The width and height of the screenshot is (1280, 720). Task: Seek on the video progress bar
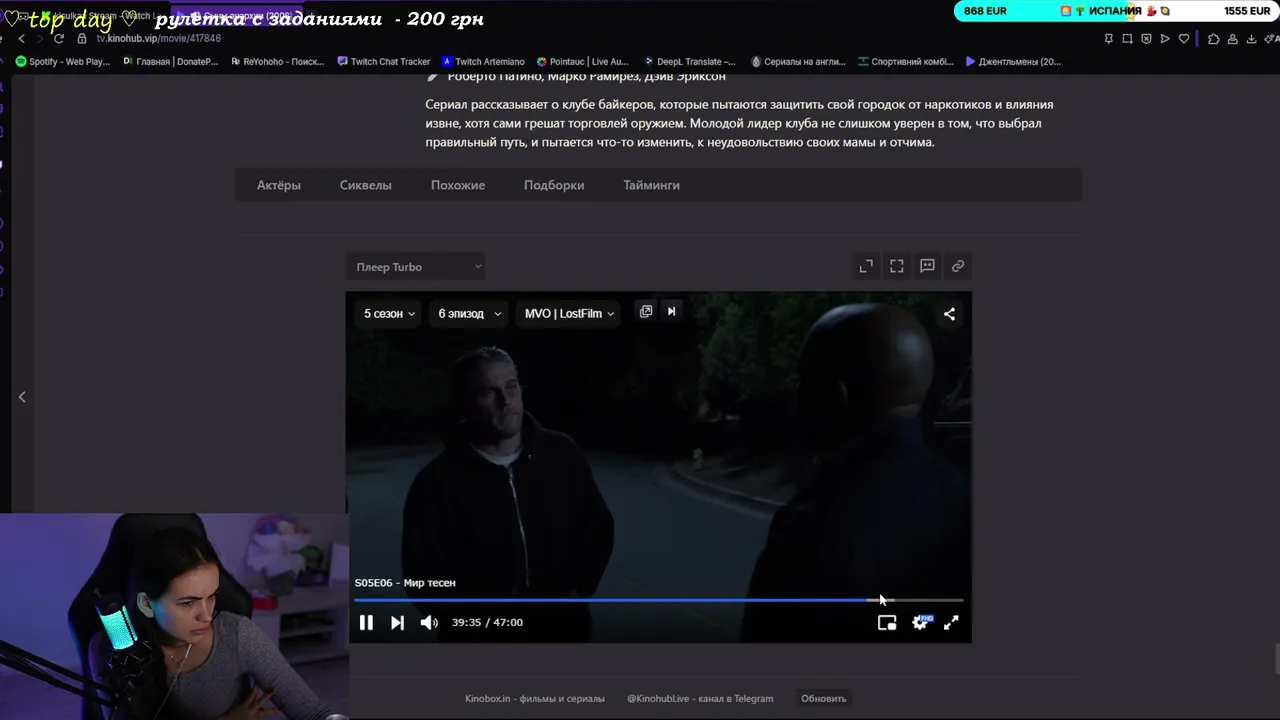point(659,600)
